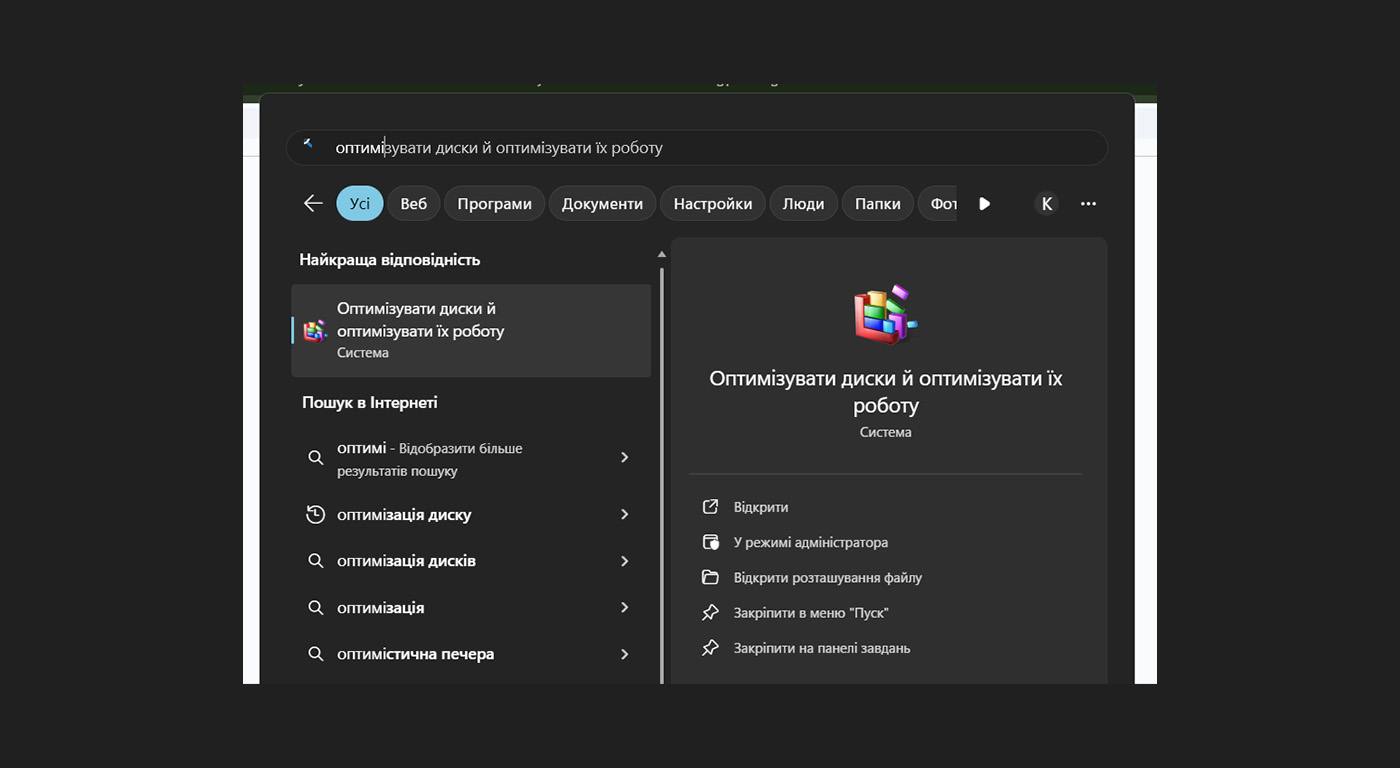Expand the "оптимізація диску" chevron
1400x768 pixels.
[x=625, y=514]
